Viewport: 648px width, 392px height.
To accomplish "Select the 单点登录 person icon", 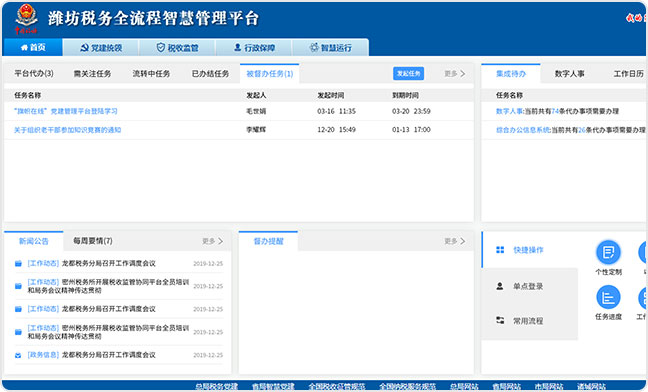I will point(500,286).
